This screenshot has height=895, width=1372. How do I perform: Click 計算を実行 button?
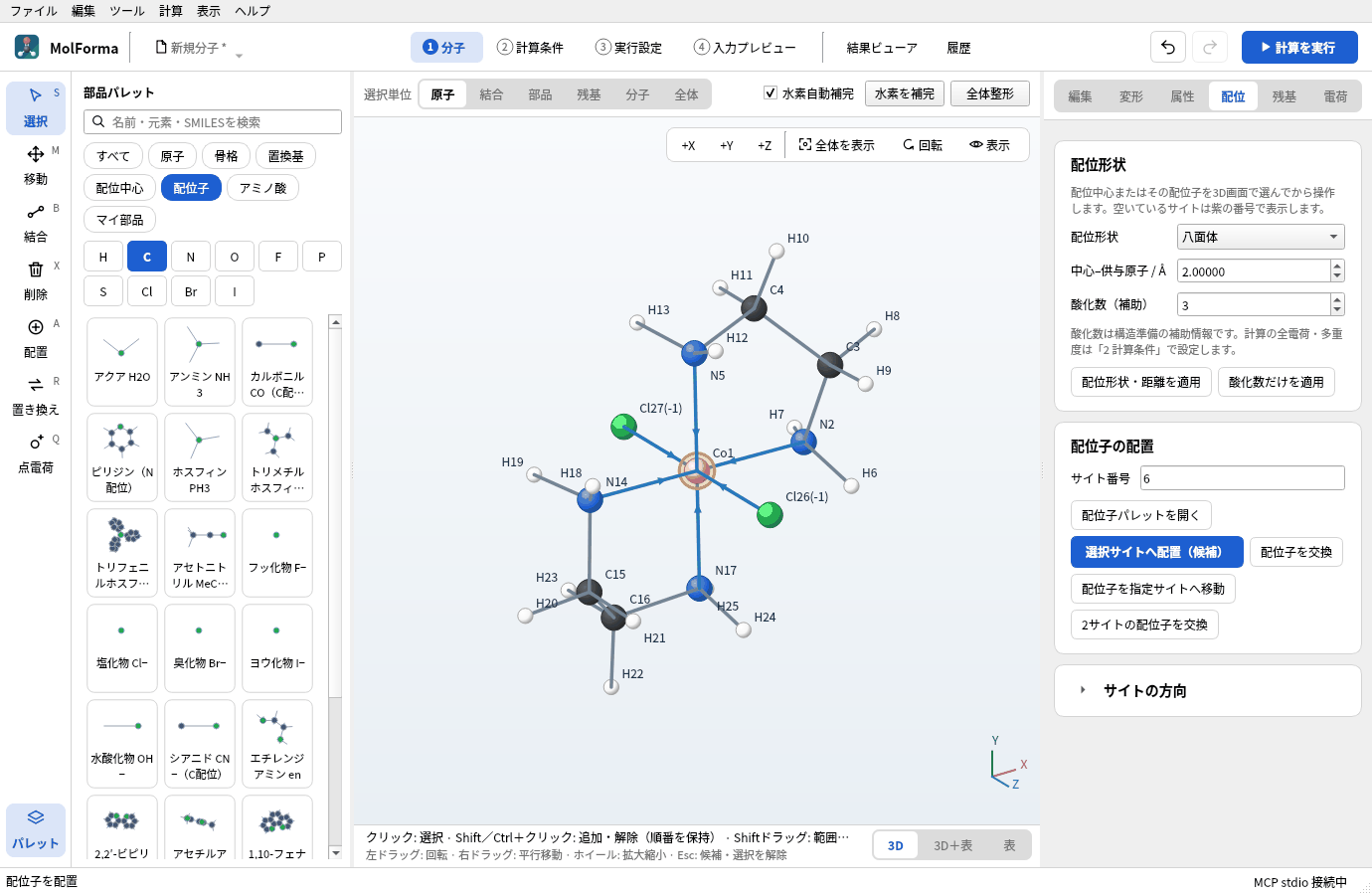pos(1299,47)
